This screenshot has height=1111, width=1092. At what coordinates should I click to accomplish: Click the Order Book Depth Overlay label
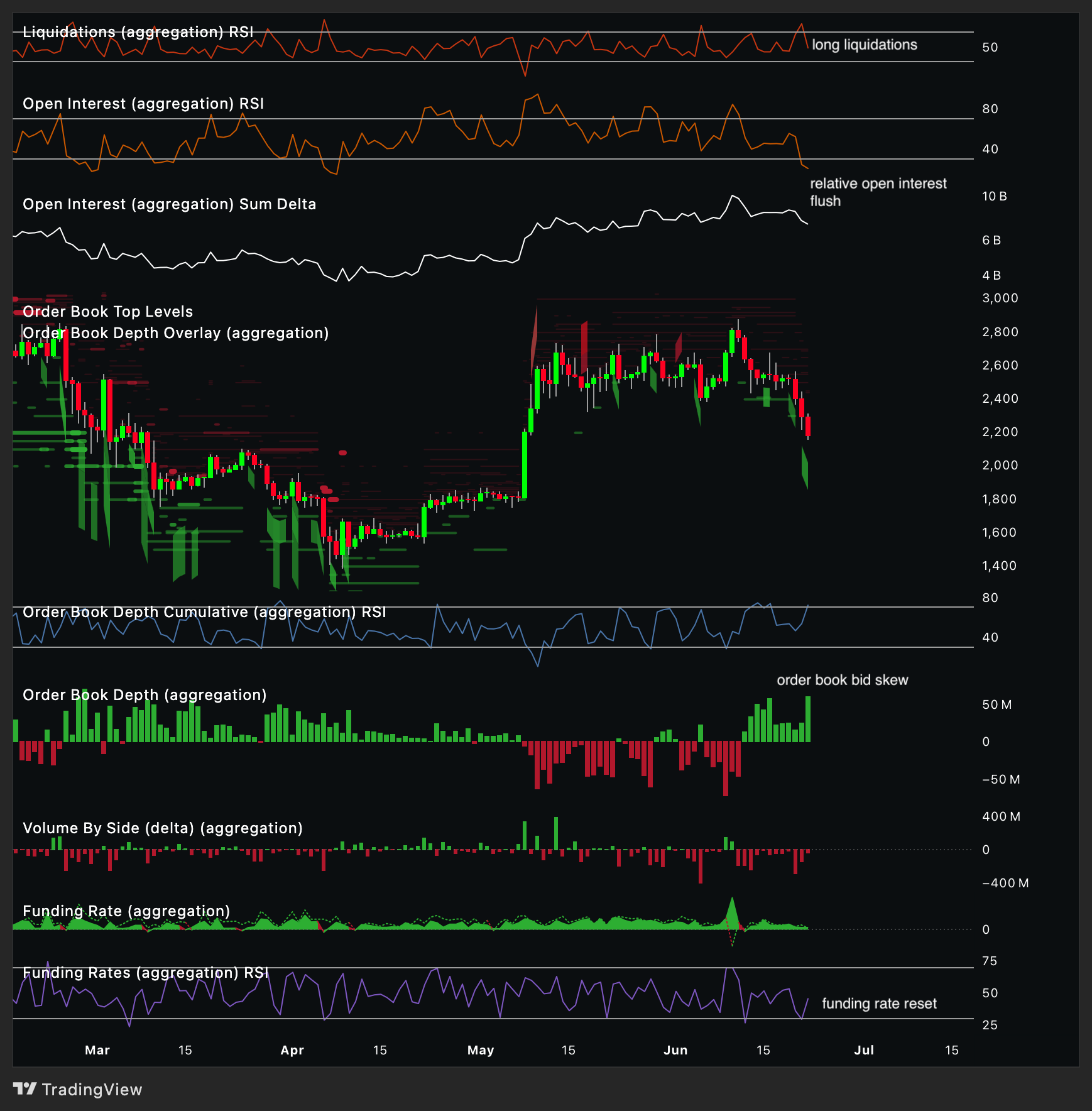coord(175,333)
